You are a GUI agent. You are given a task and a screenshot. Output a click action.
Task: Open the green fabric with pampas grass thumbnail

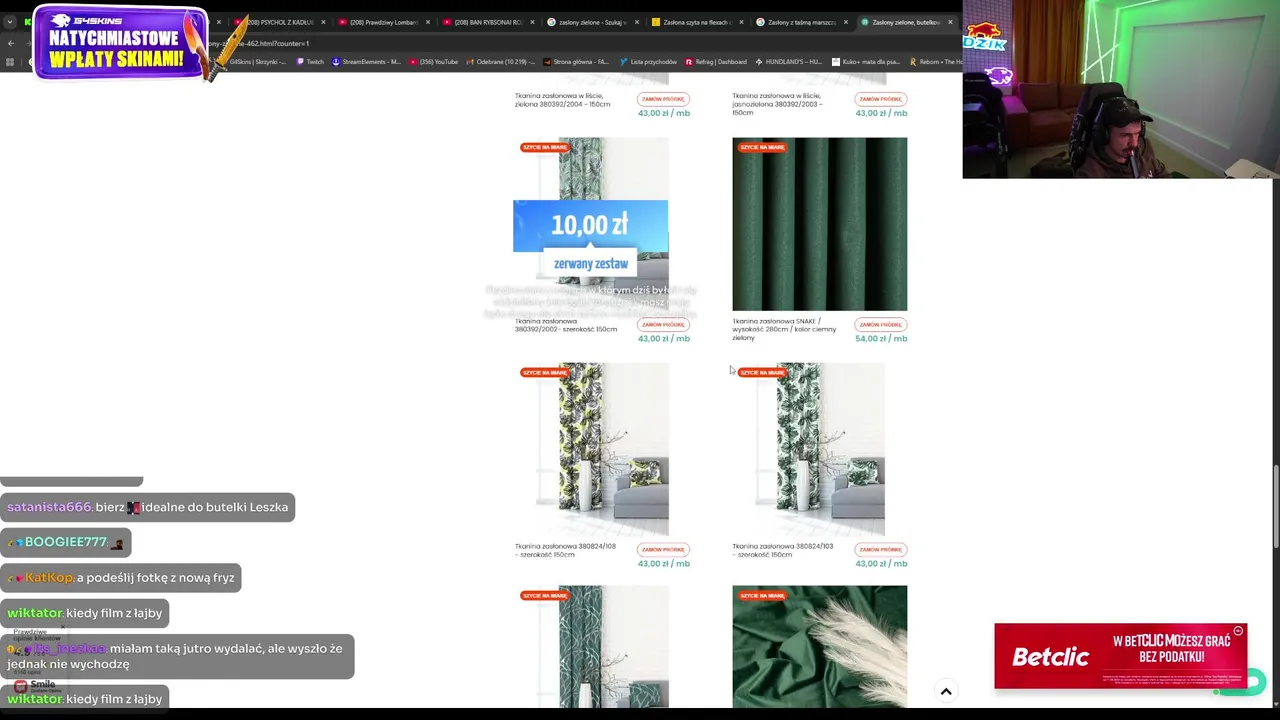point(819,647)
